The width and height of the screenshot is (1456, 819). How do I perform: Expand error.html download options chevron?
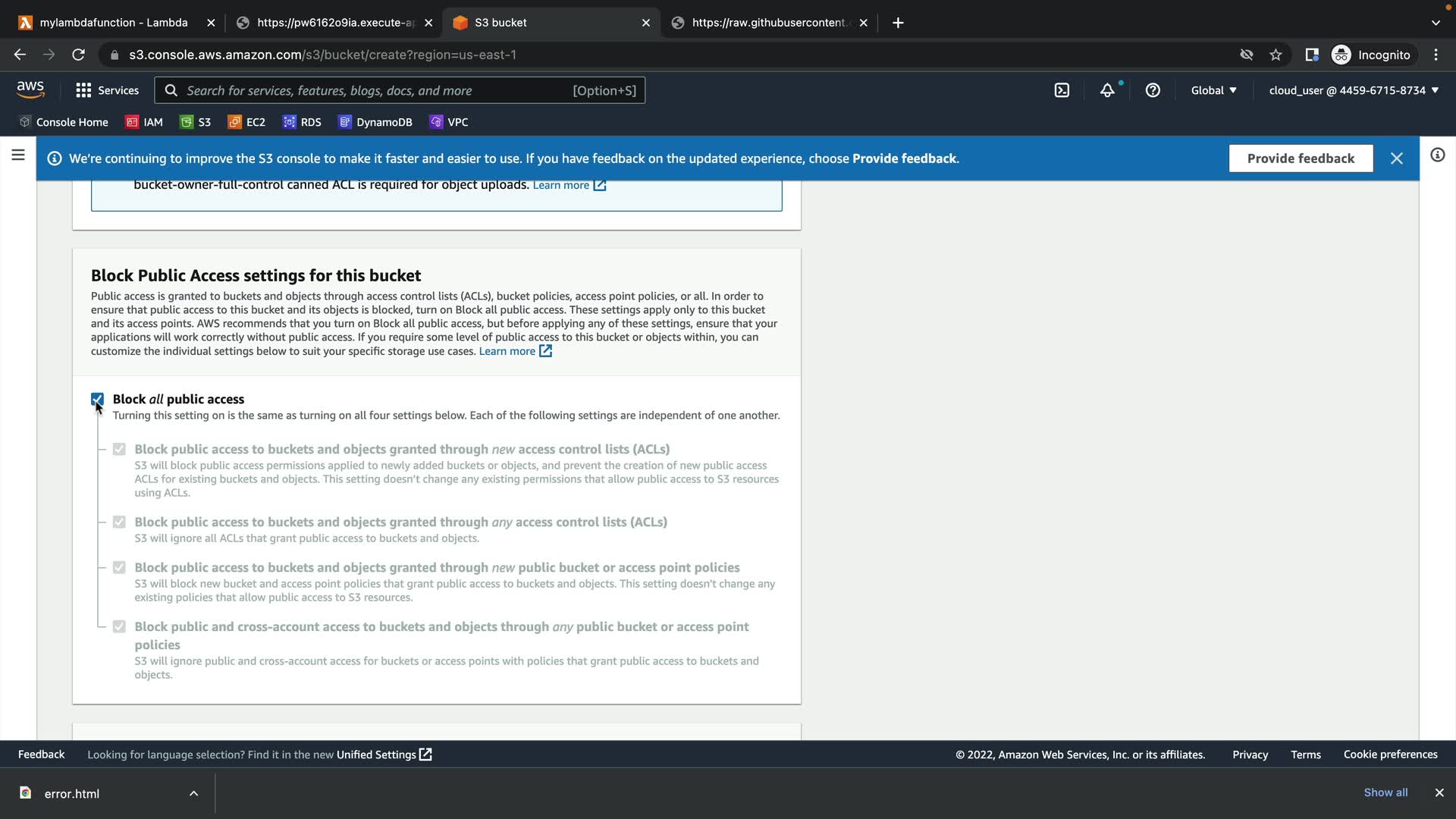[193, 793]
